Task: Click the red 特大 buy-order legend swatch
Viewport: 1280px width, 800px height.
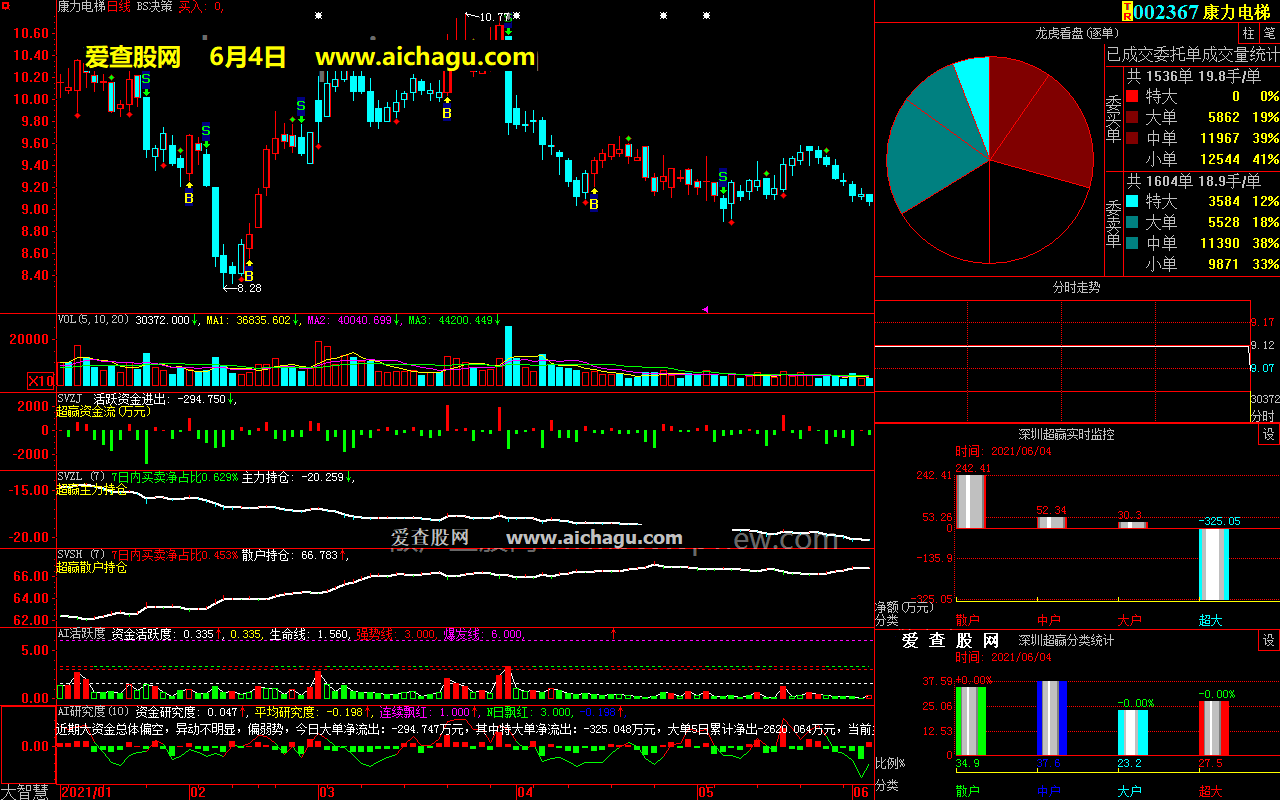Action: point(1131,97)
